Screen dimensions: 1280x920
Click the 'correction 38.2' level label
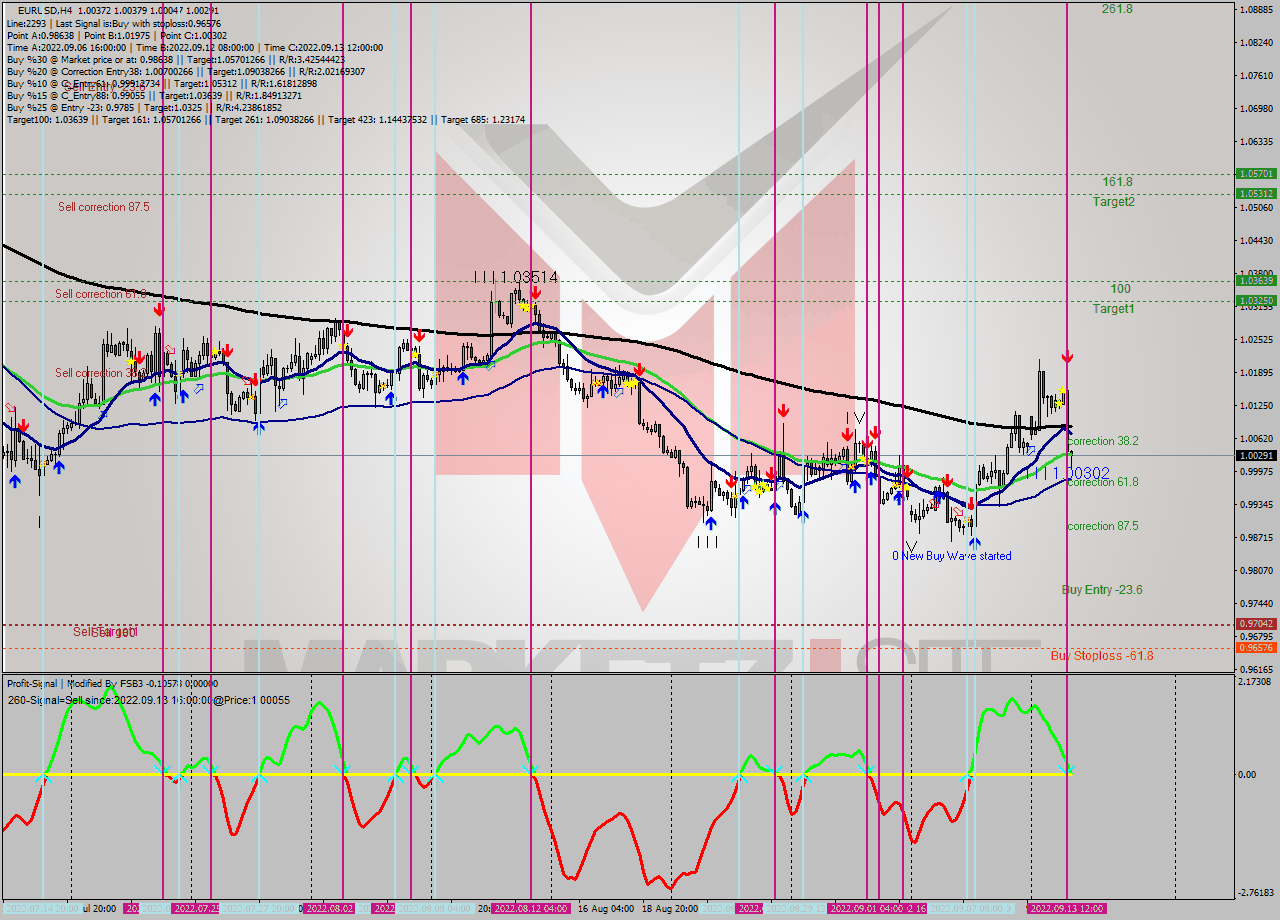tap(1103, 440)
